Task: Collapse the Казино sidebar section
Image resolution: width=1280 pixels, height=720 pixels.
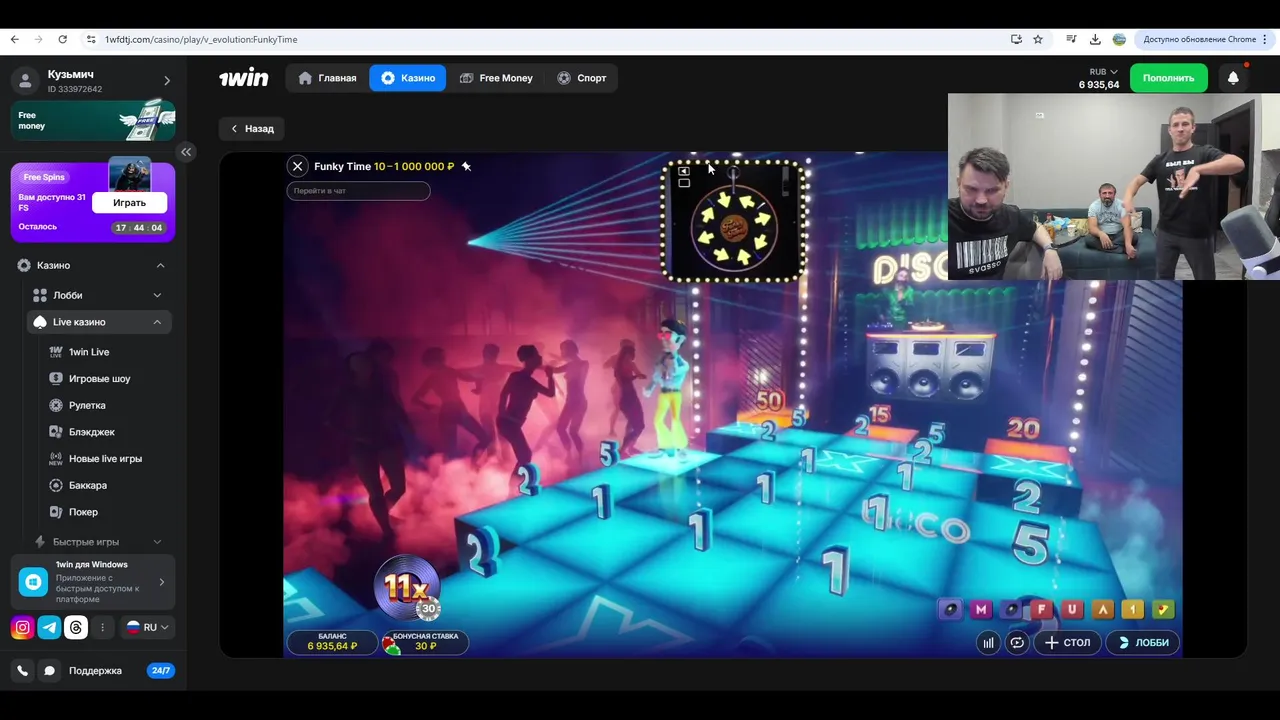Action: point(160,265)
